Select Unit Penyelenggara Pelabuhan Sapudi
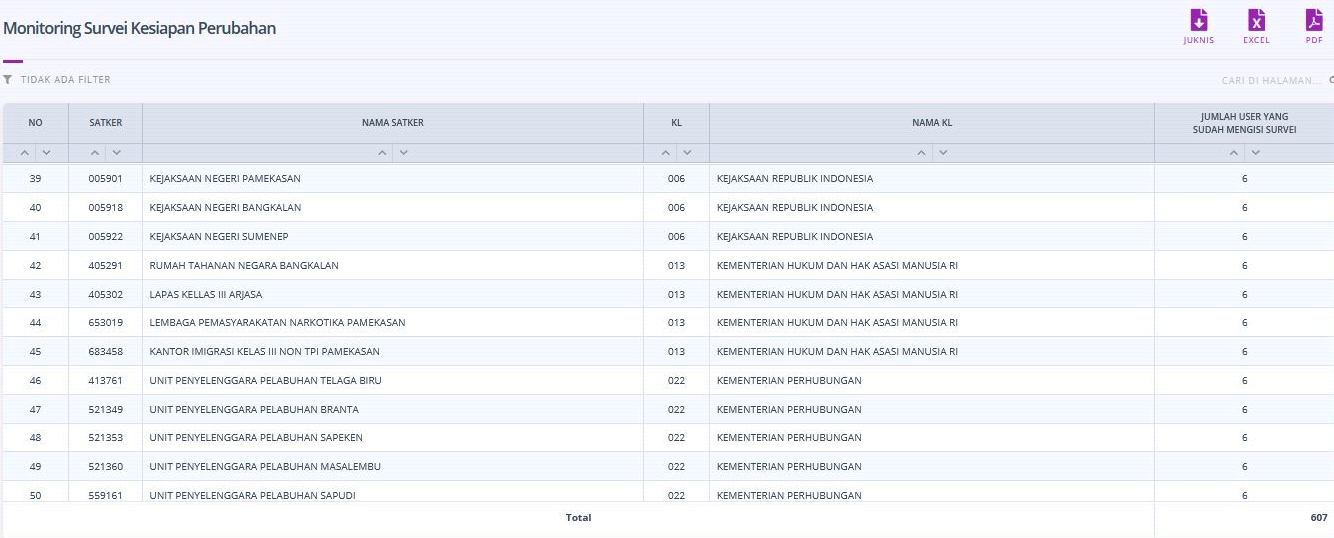Screen dimensions: 1334x538 click(x=668, y=492)
